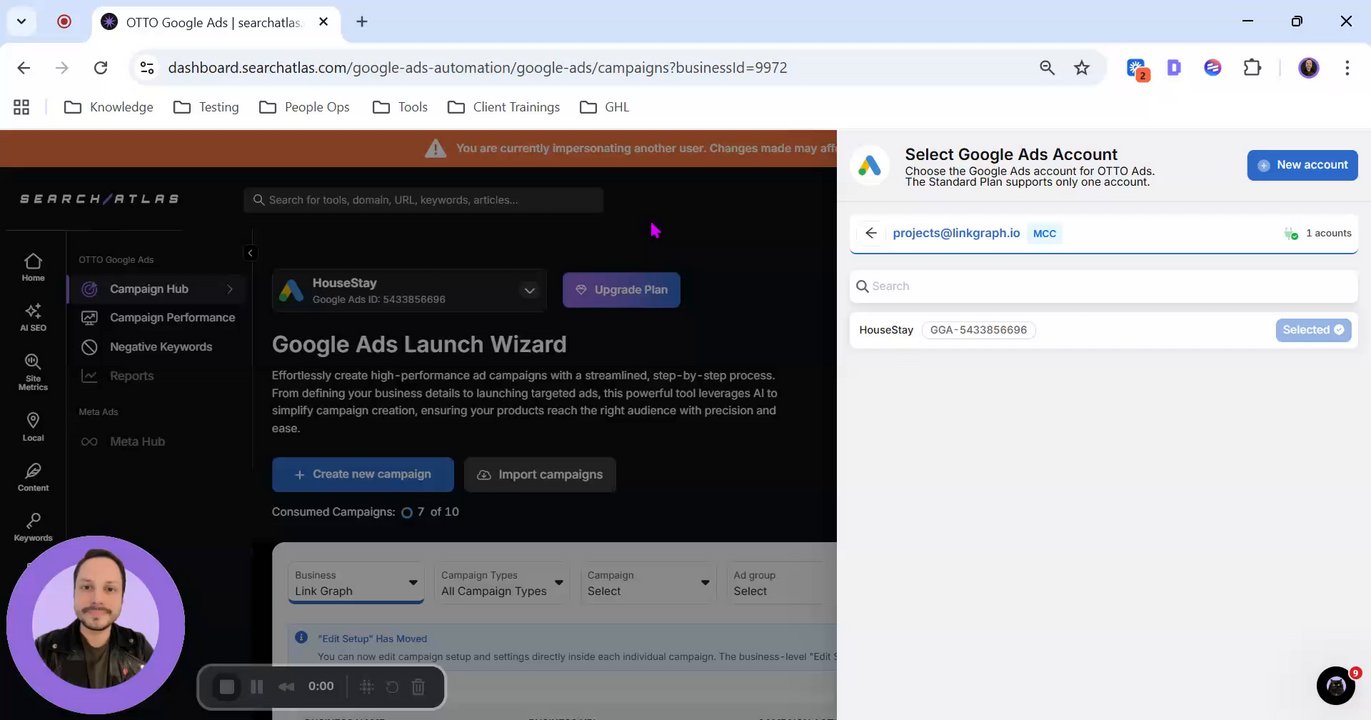Open Home in the sidebar

pyautogui.click(x=33, y=267)
